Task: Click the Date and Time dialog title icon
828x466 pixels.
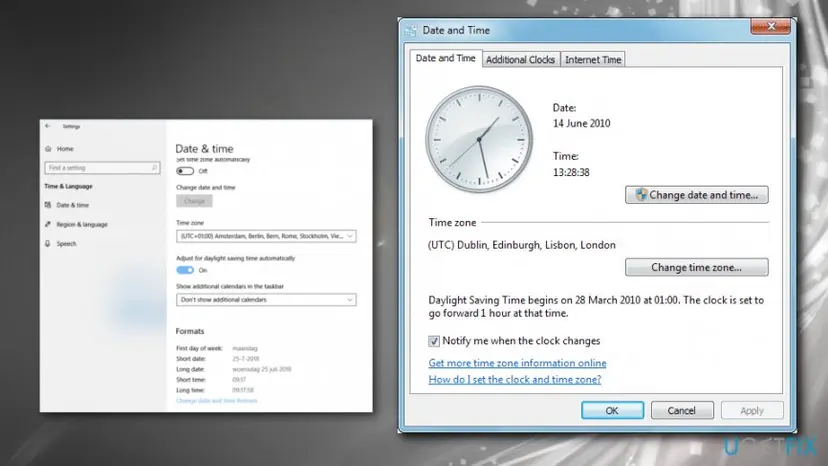Action: pyautogui.click(x=410, y=31)
